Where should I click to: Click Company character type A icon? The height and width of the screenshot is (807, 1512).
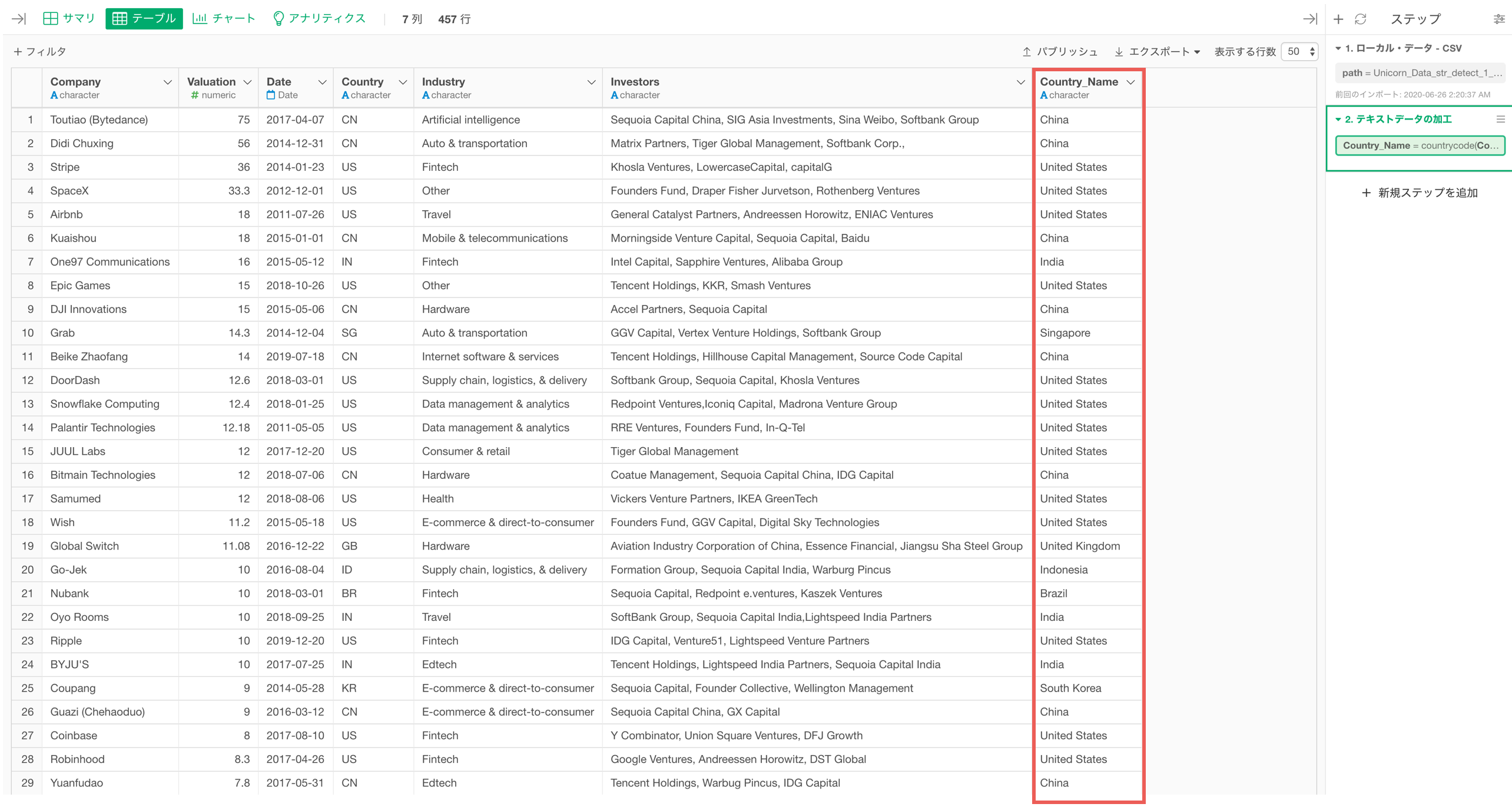pos(54,95)
